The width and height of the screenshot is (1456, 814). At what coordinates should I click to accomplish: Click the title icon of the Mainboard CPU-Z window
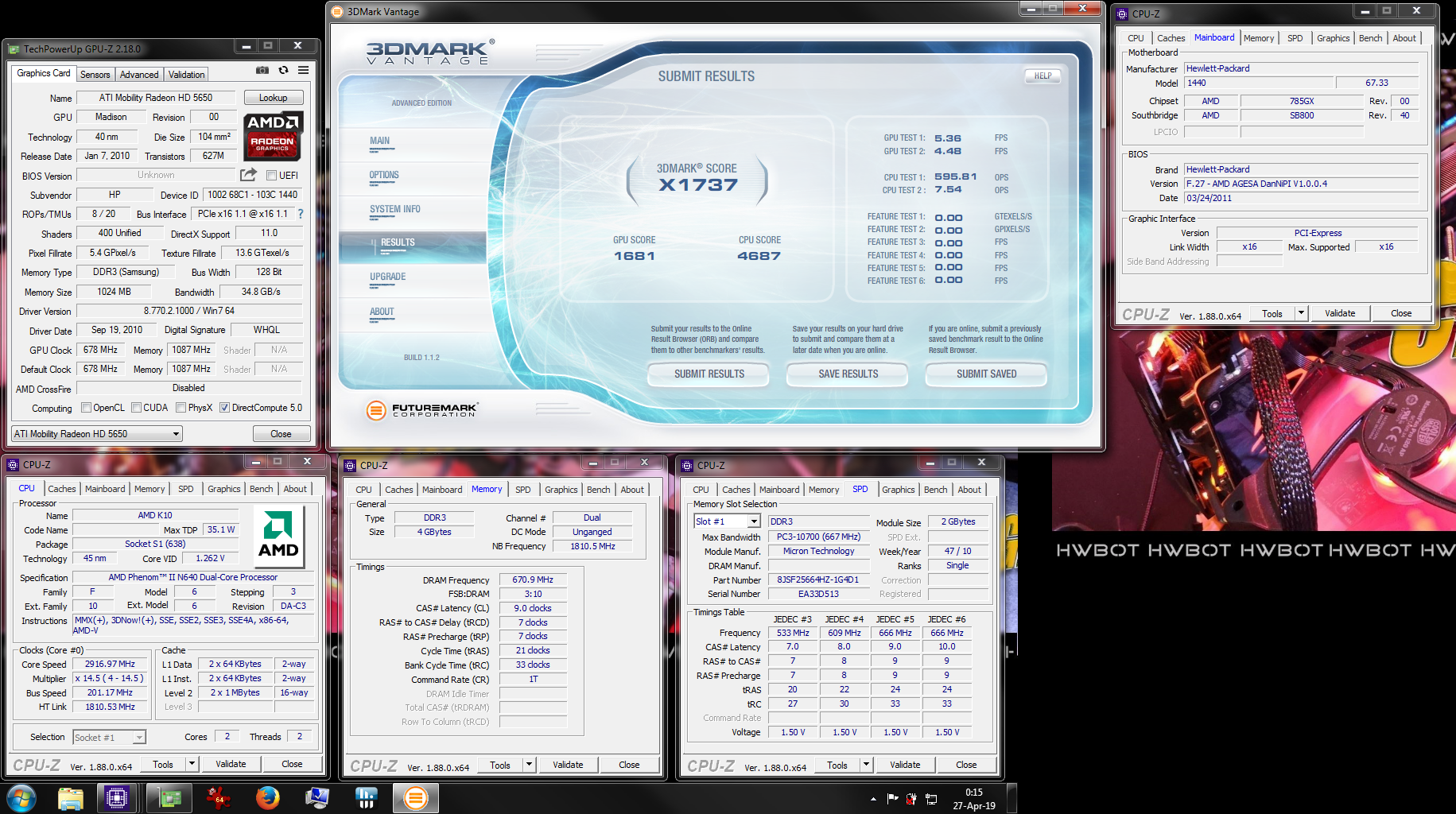pyautogui.click(x=1122, y=14)
